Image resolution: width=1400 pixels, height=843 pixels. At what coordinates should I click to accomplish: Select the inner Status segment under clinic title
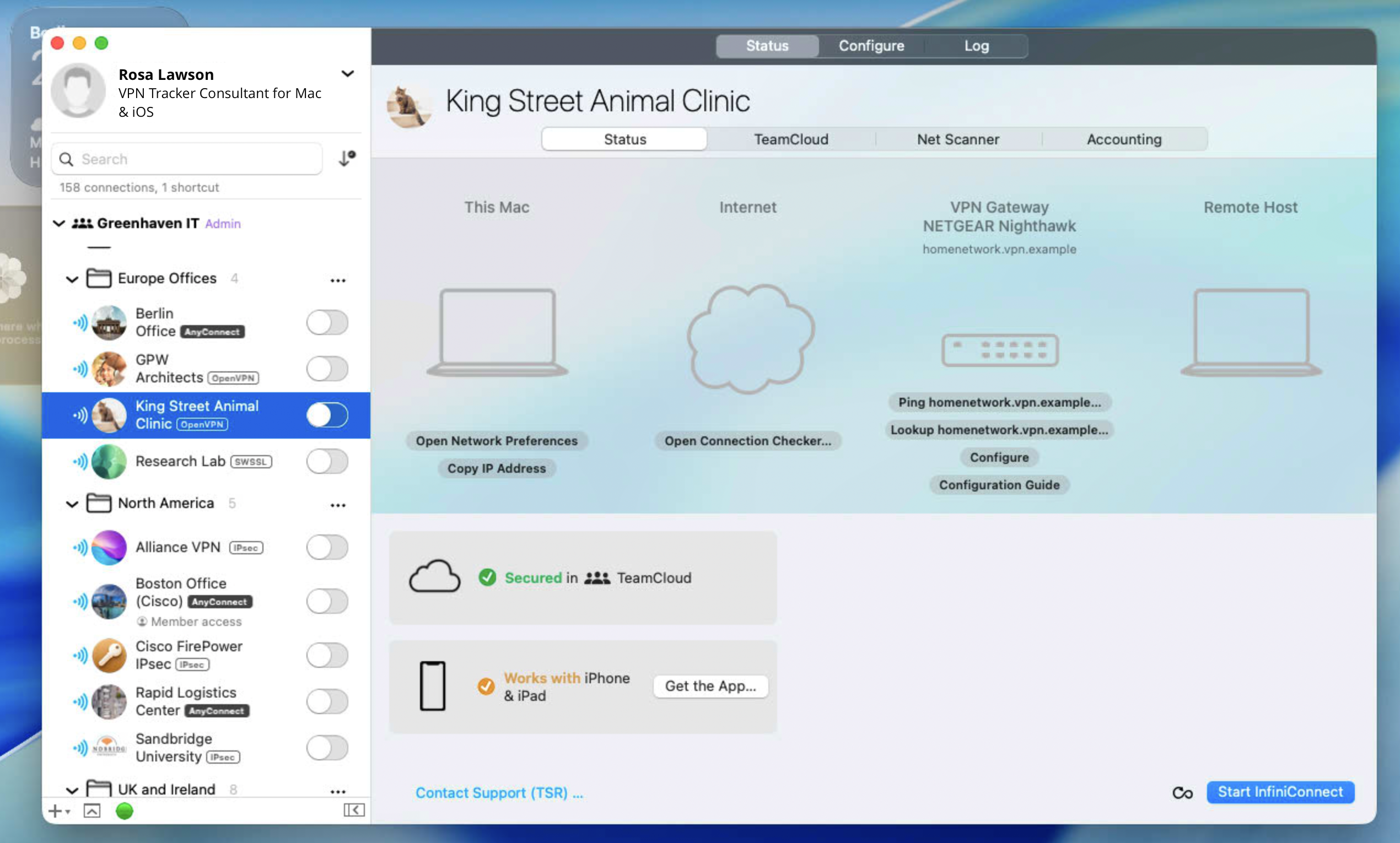pyautogui.click(x=624, y=139)
